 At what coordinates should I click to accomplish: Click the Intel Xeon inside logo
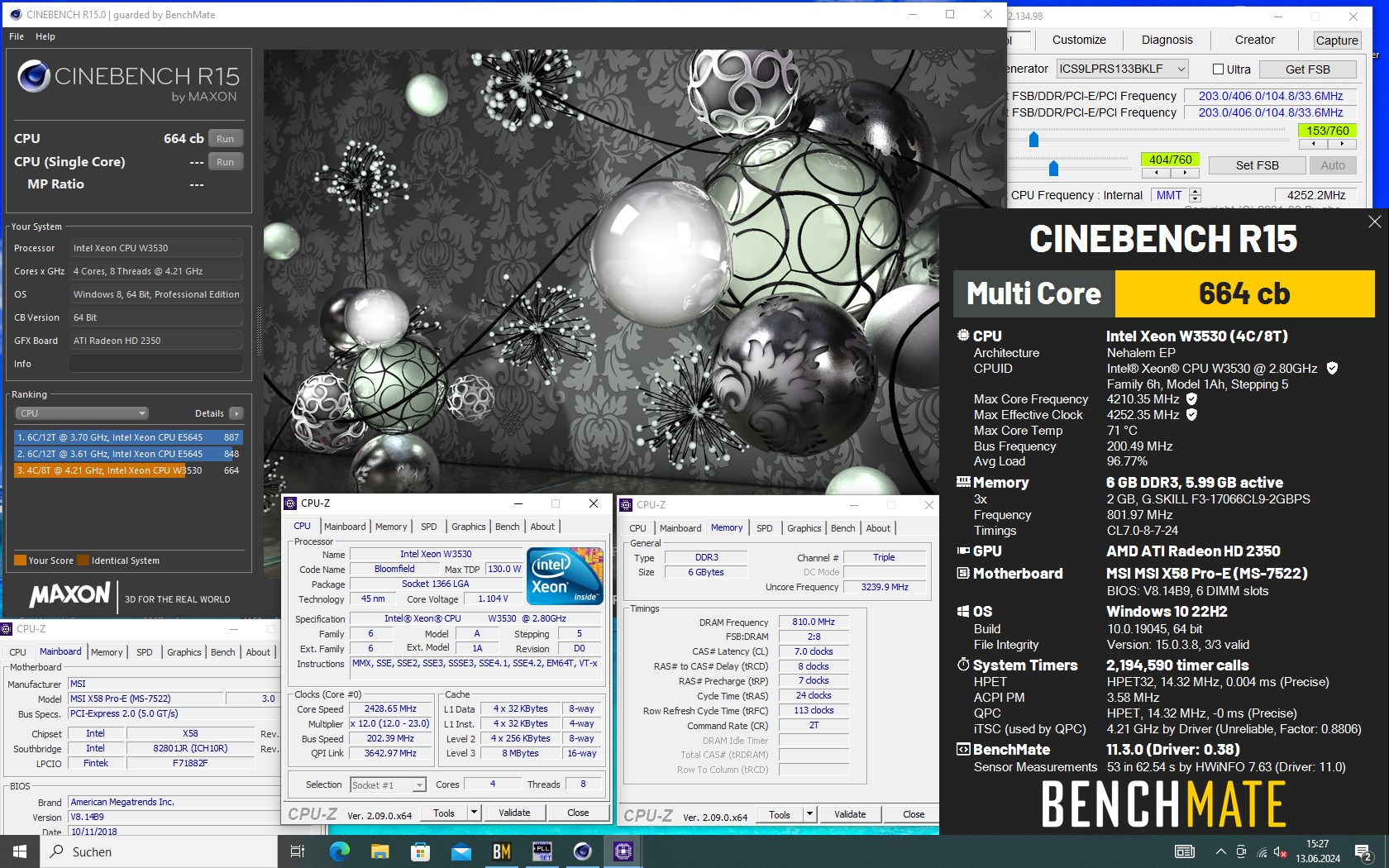point(566,575)
